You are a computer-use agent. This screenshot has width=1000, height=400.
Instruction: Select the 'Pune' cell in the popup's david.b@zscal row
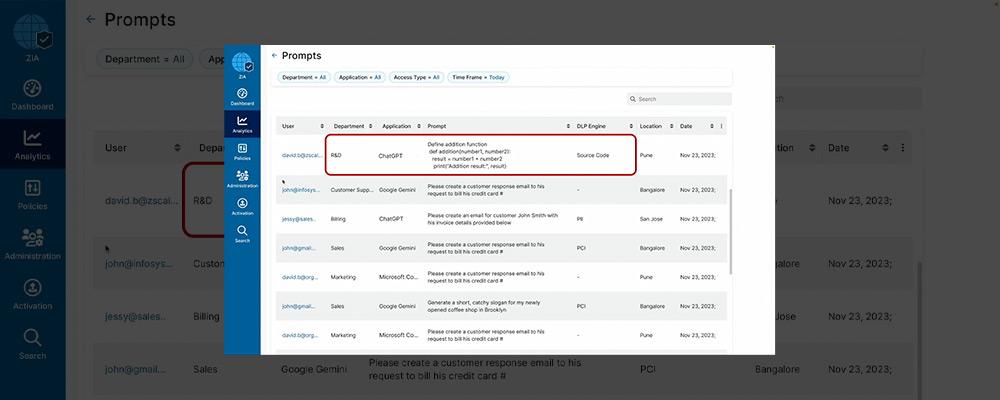pyautogui.click(x=645, y=155)
